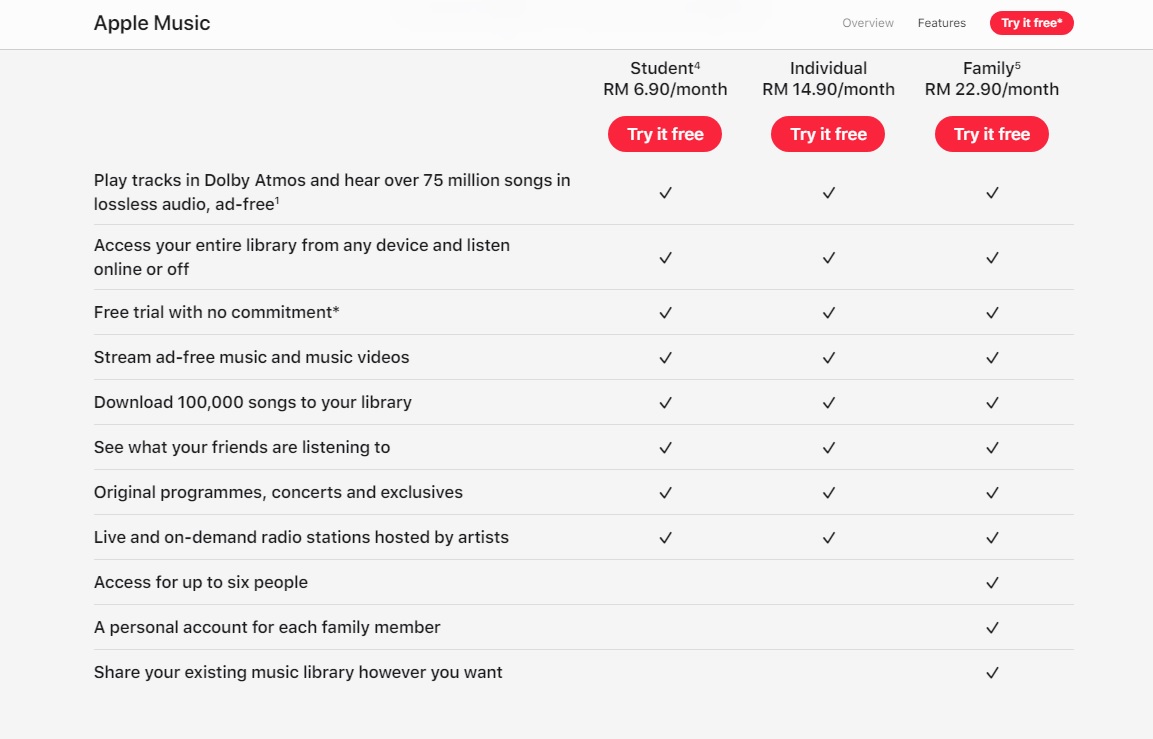Click 'Original programmes, concerts and exclusives'
The height and width of the screenshot is (739, 1153).
278,492
